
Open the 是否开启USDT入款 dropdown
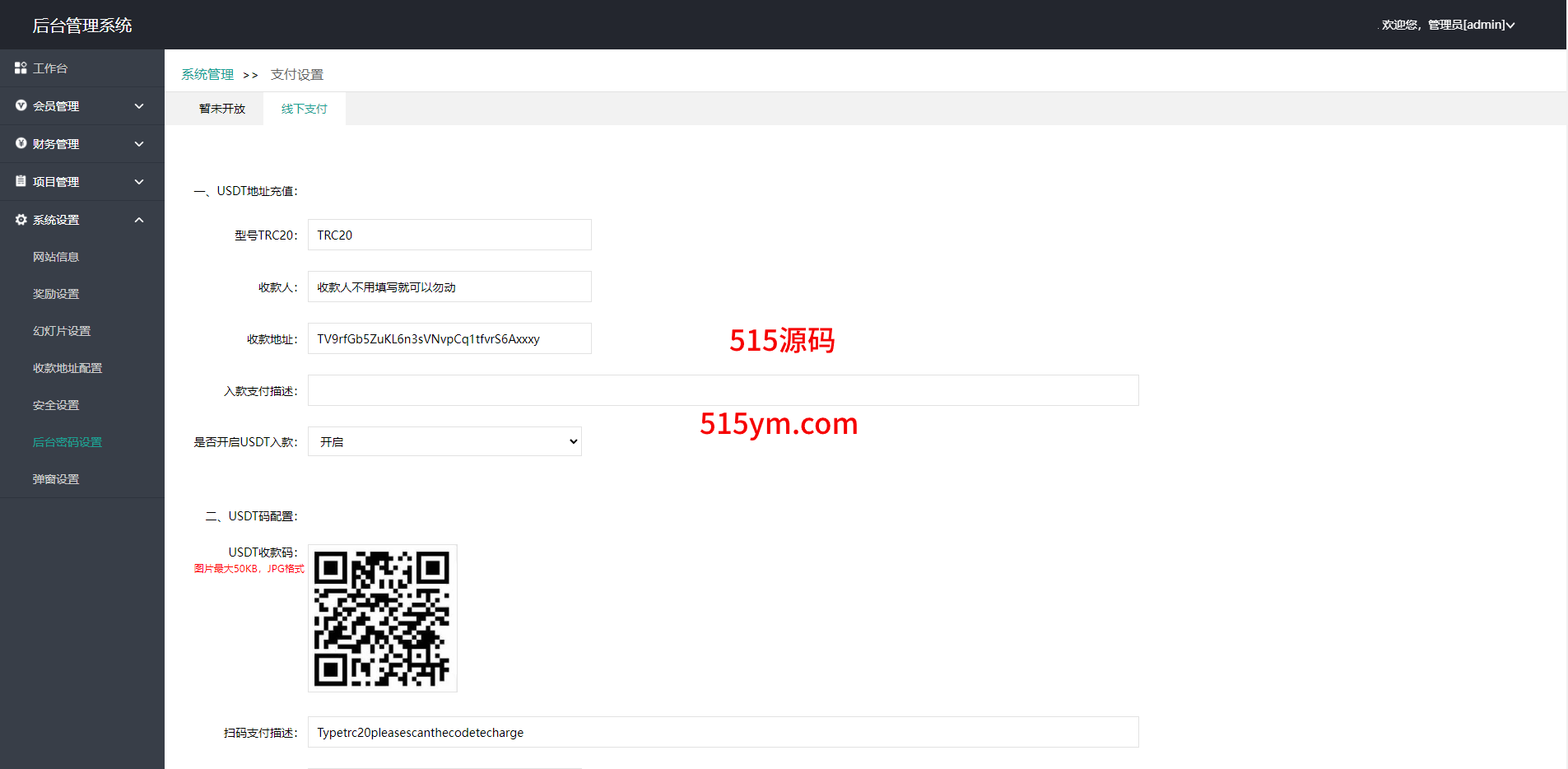[x=444, y=442]
